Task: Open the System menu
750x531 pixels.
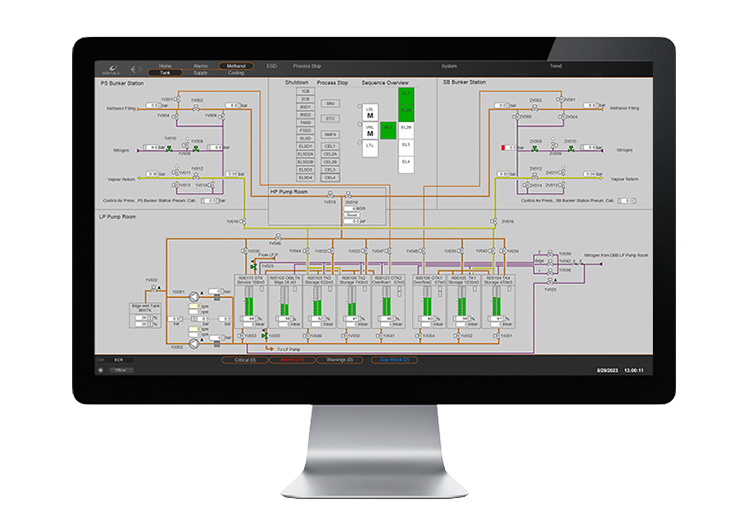Action: pyautogui.click(x=448, y=65)
